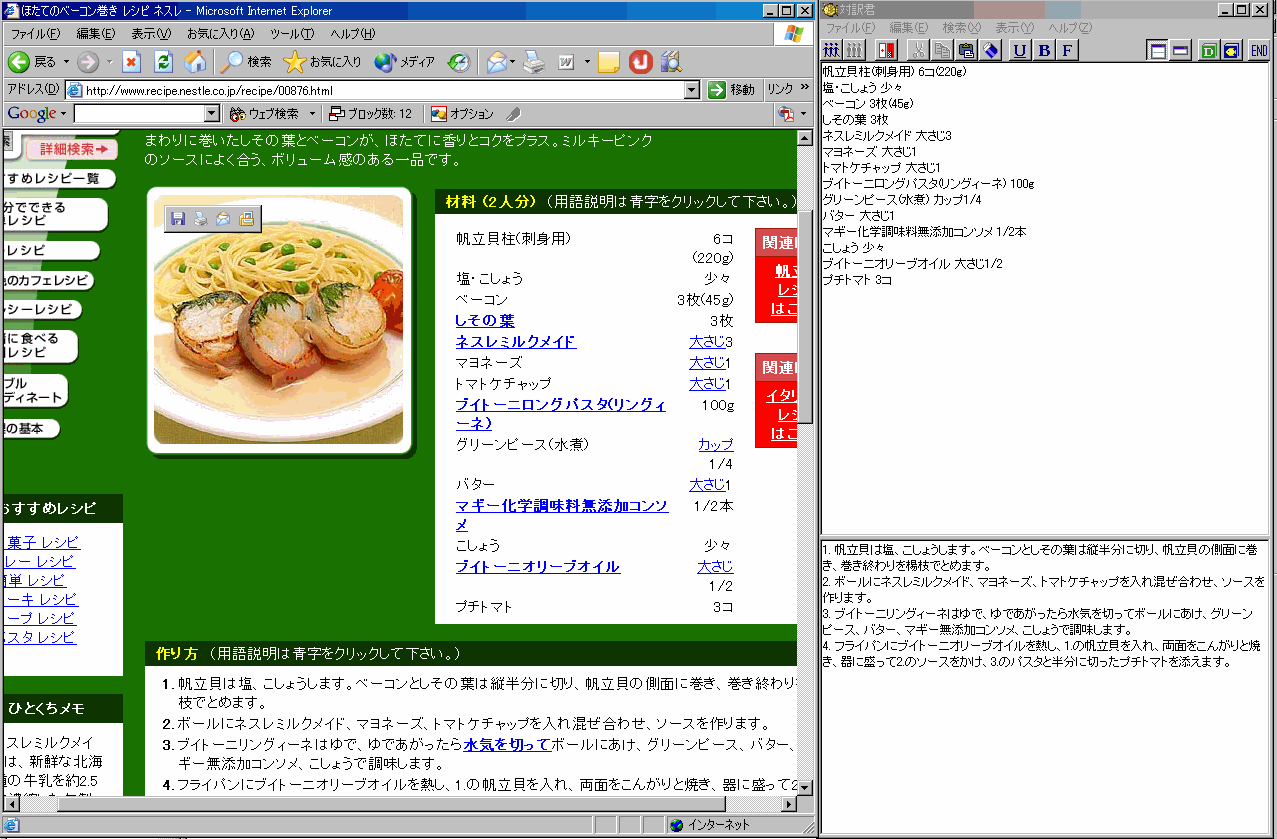The height and width of the screenshot is (839, 1277).
Task: Click 大さじ link in the マヨネーズ row
Action: (707, 363)
